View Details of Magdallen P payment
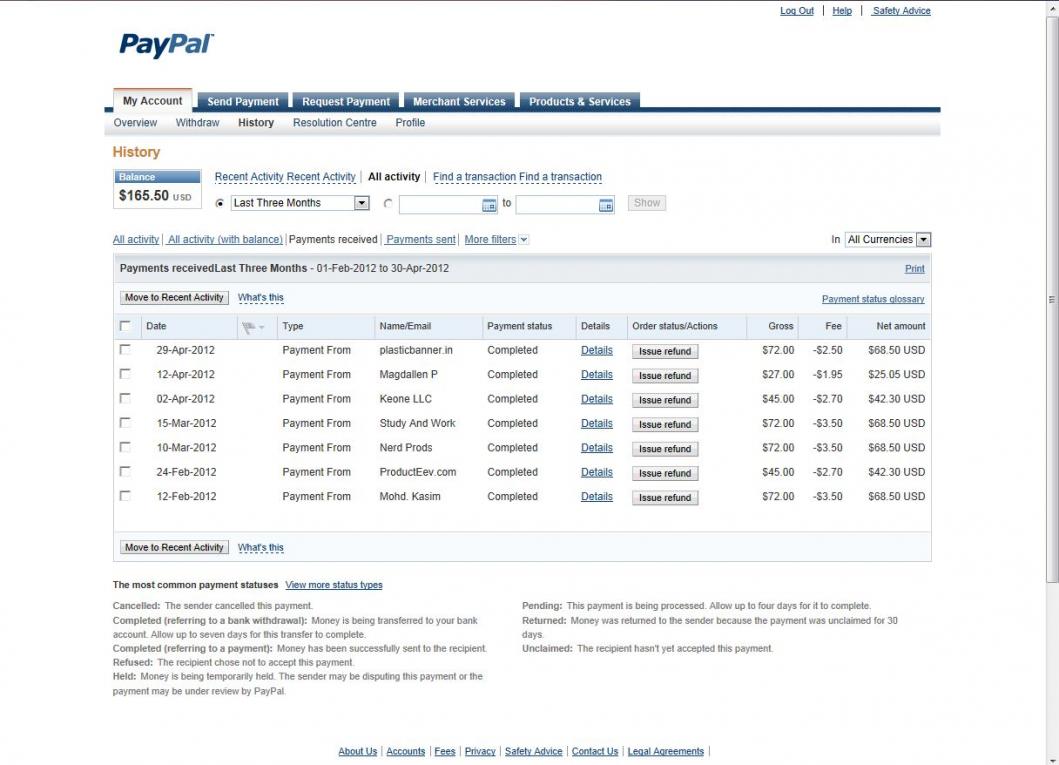Viewport: 1059px width, 765px height. point(597,375)
